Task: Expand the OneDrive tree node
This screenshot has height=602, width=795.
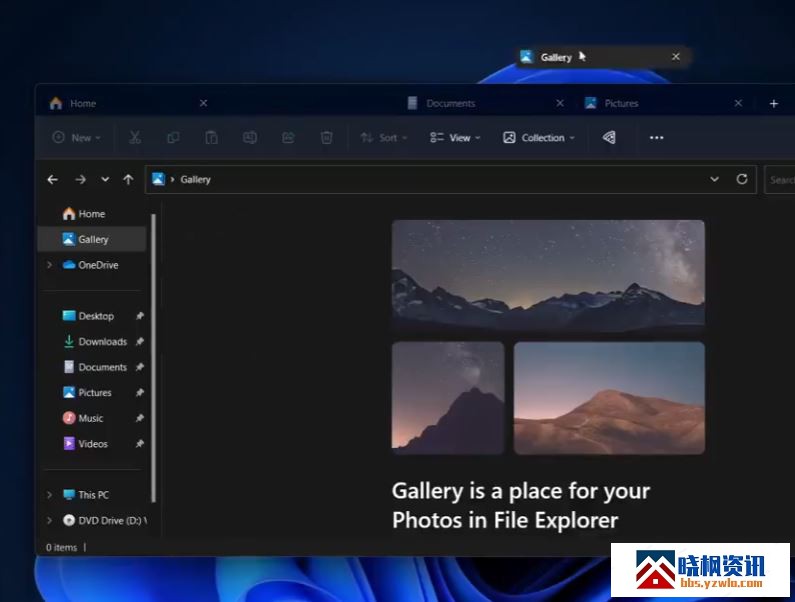Action: pyautogui.click(x=49, y=265)
